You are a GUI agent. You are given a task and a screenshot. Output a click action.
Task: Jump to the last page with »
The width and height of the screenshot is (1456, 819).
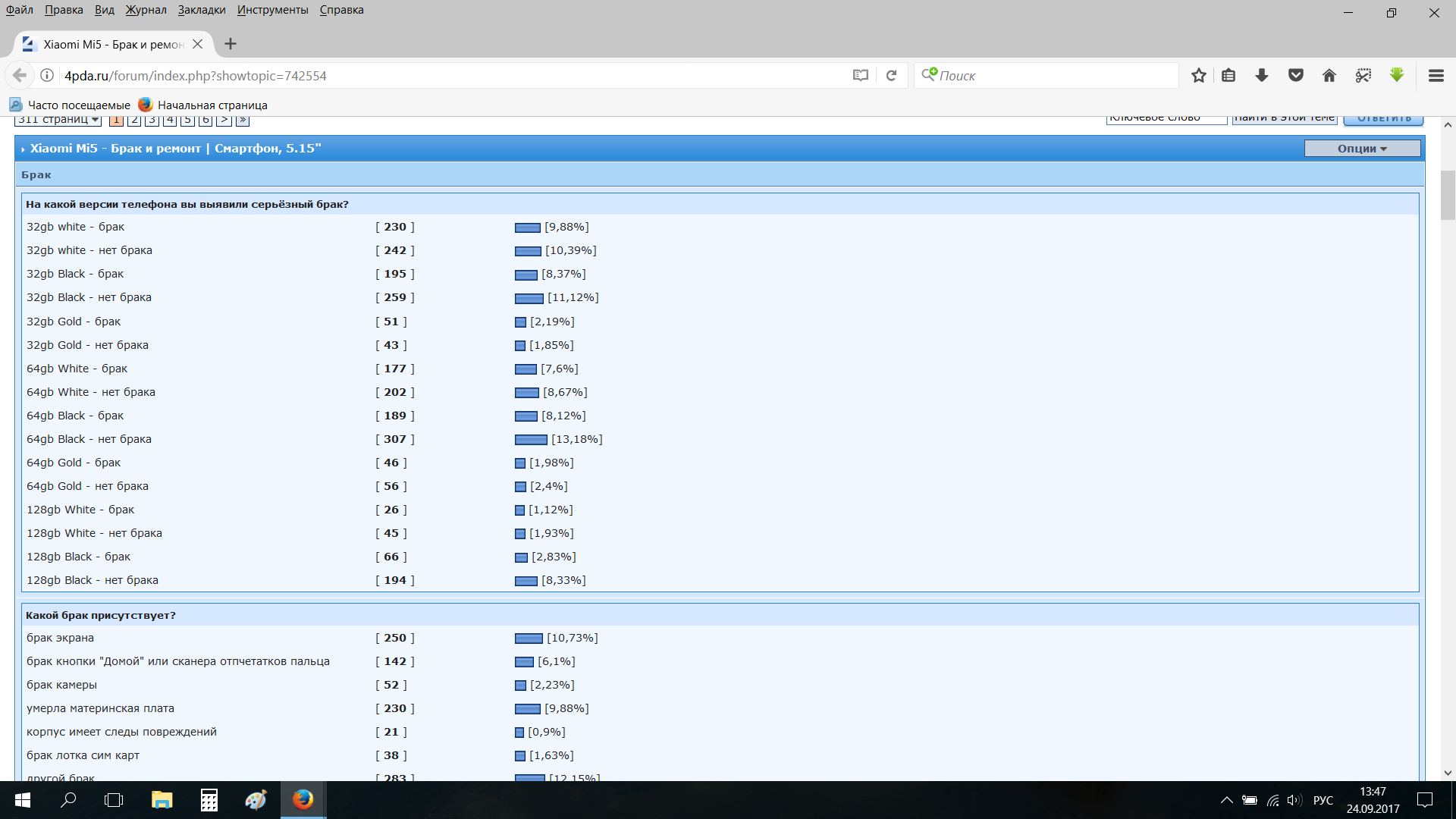click(x=243, y=120)
